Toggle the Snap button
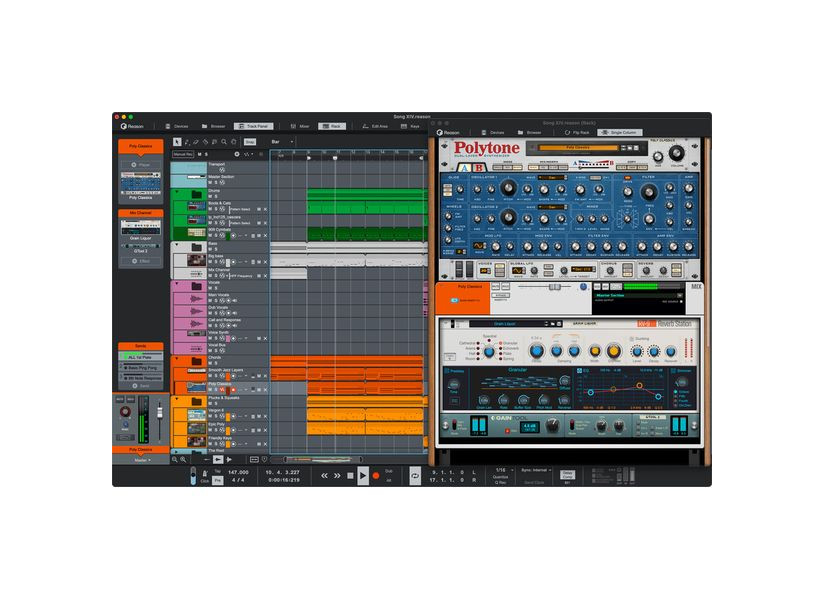 tap(250, 142)
